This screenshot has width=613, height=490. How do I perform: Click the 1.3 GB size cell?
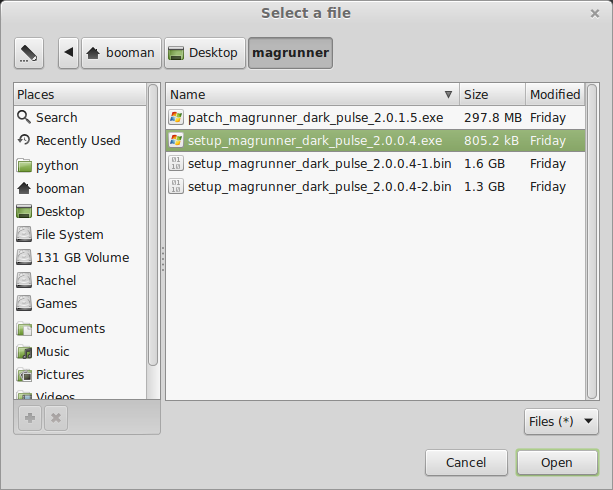[x=484, y=187]
